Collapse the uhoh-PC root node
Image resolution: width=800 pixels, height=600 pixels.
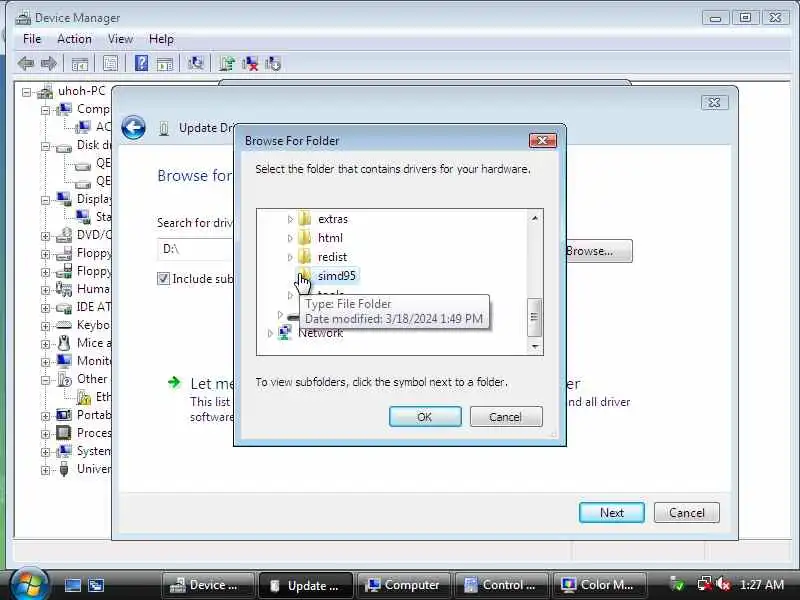click(27, 92)
